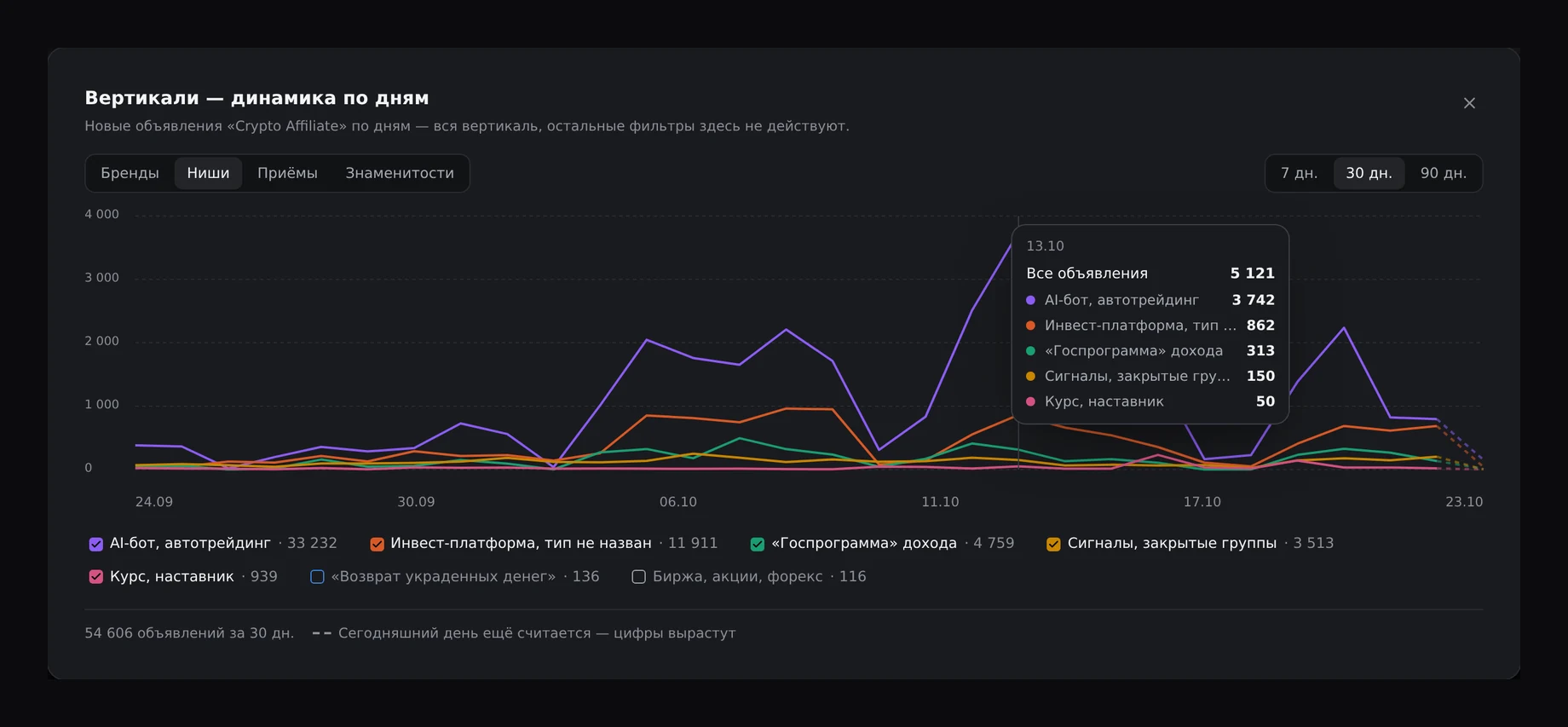Image resolution: width=1568 pixels, height=727 pixels.
Task: Switch to the Бренды tab
Action: pos(130,173)
